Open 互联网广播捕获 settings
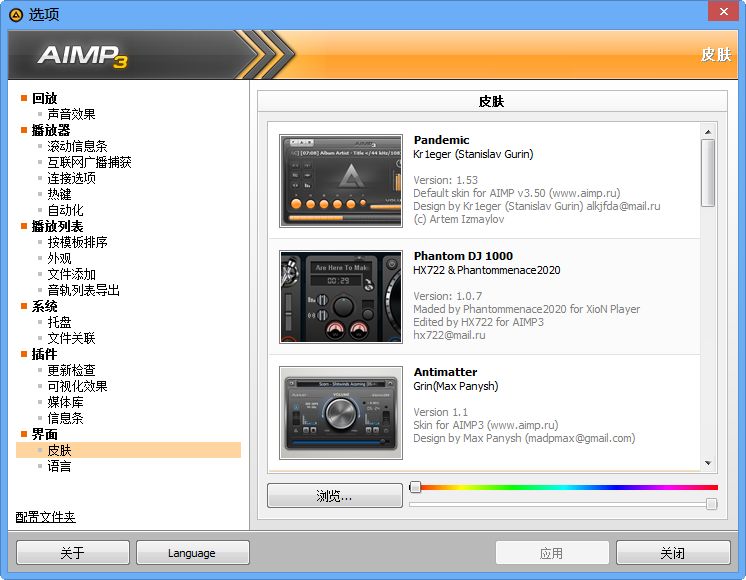 pos(89,162)
